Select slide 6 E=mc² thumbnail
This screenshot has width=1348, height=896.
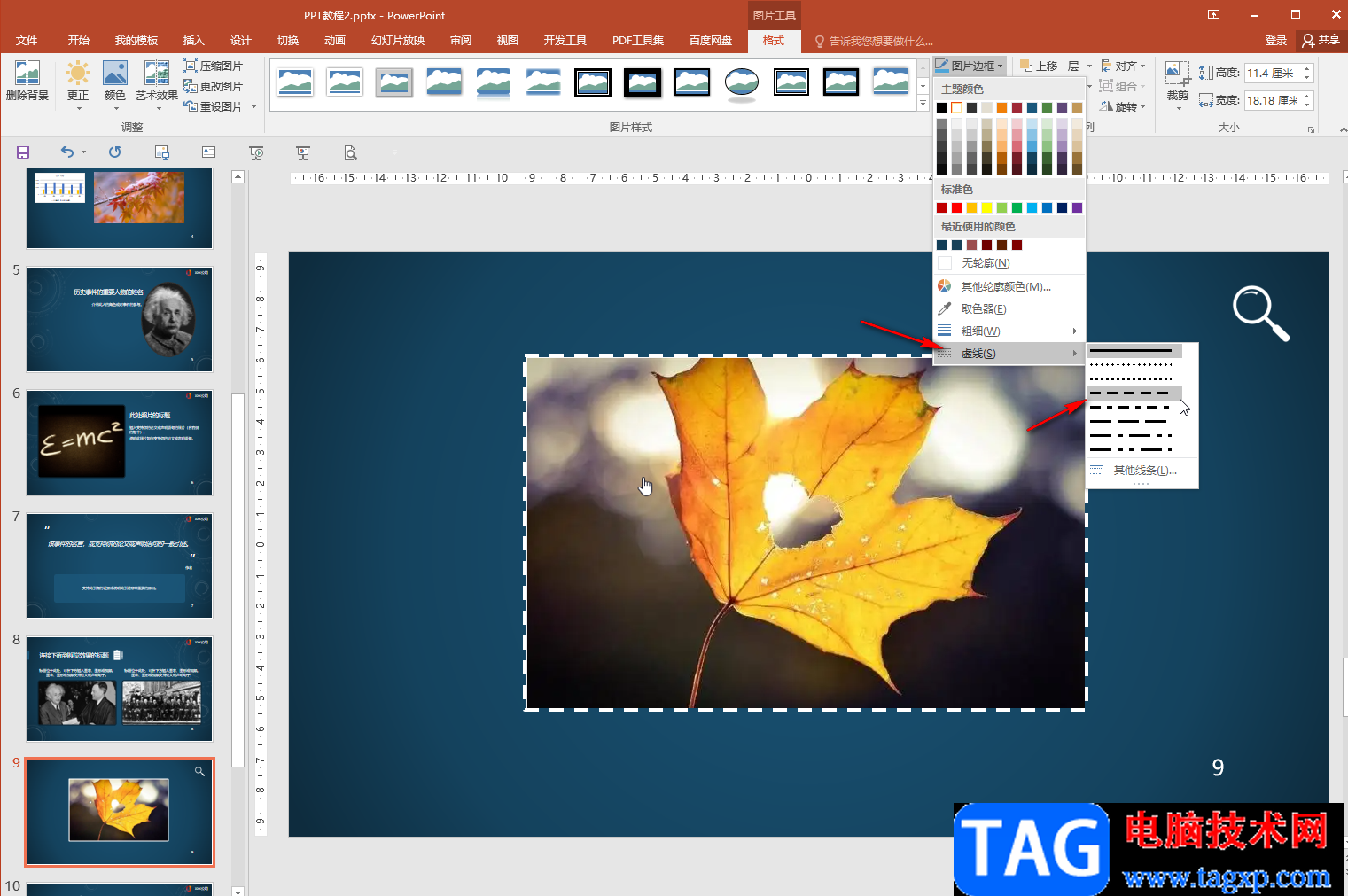click(120, 442)
